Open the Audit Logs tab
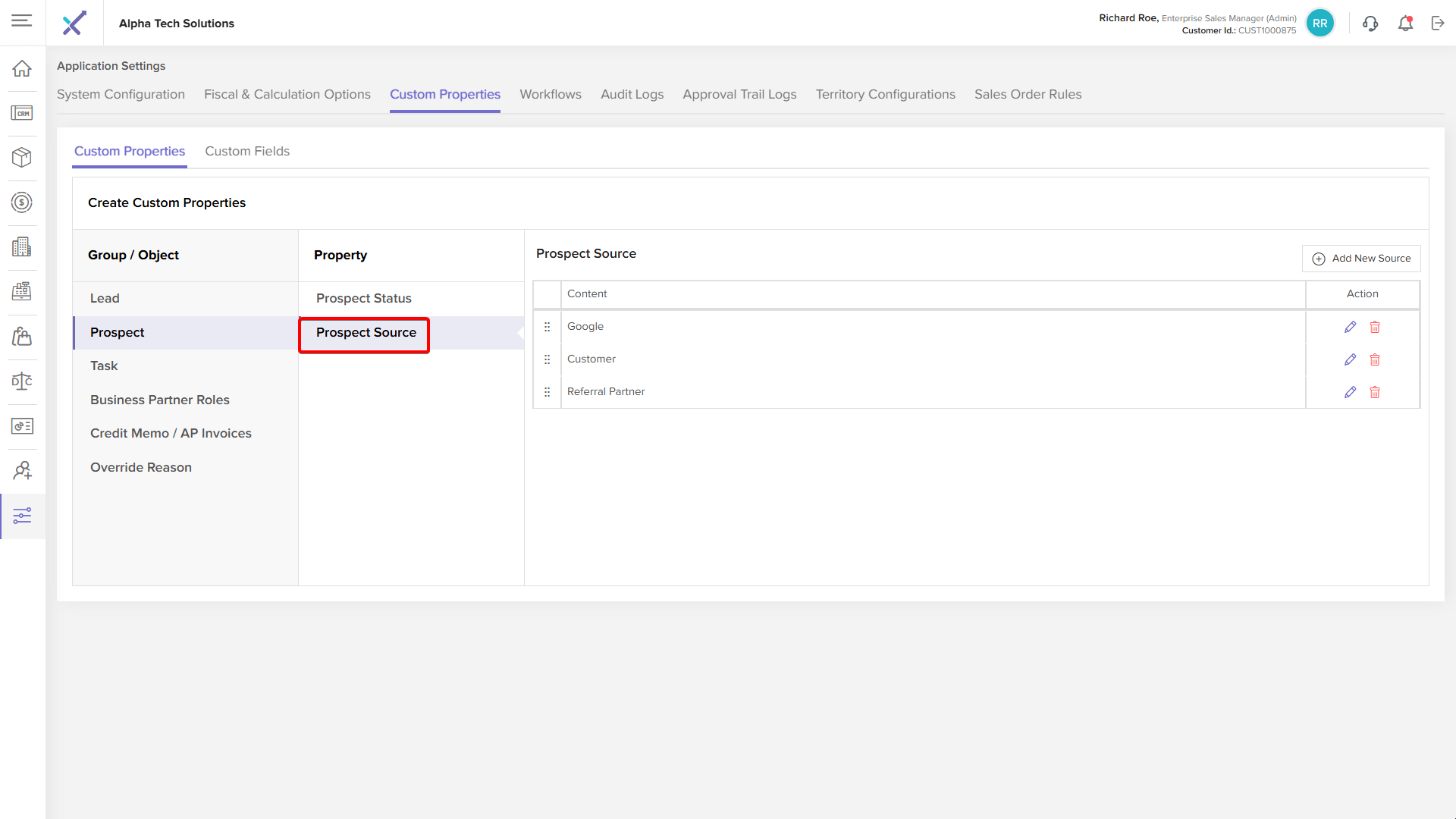 632,94
